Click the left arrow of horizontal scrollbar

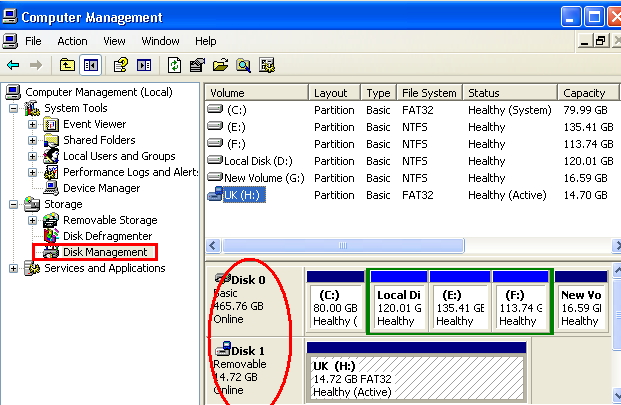213,246
